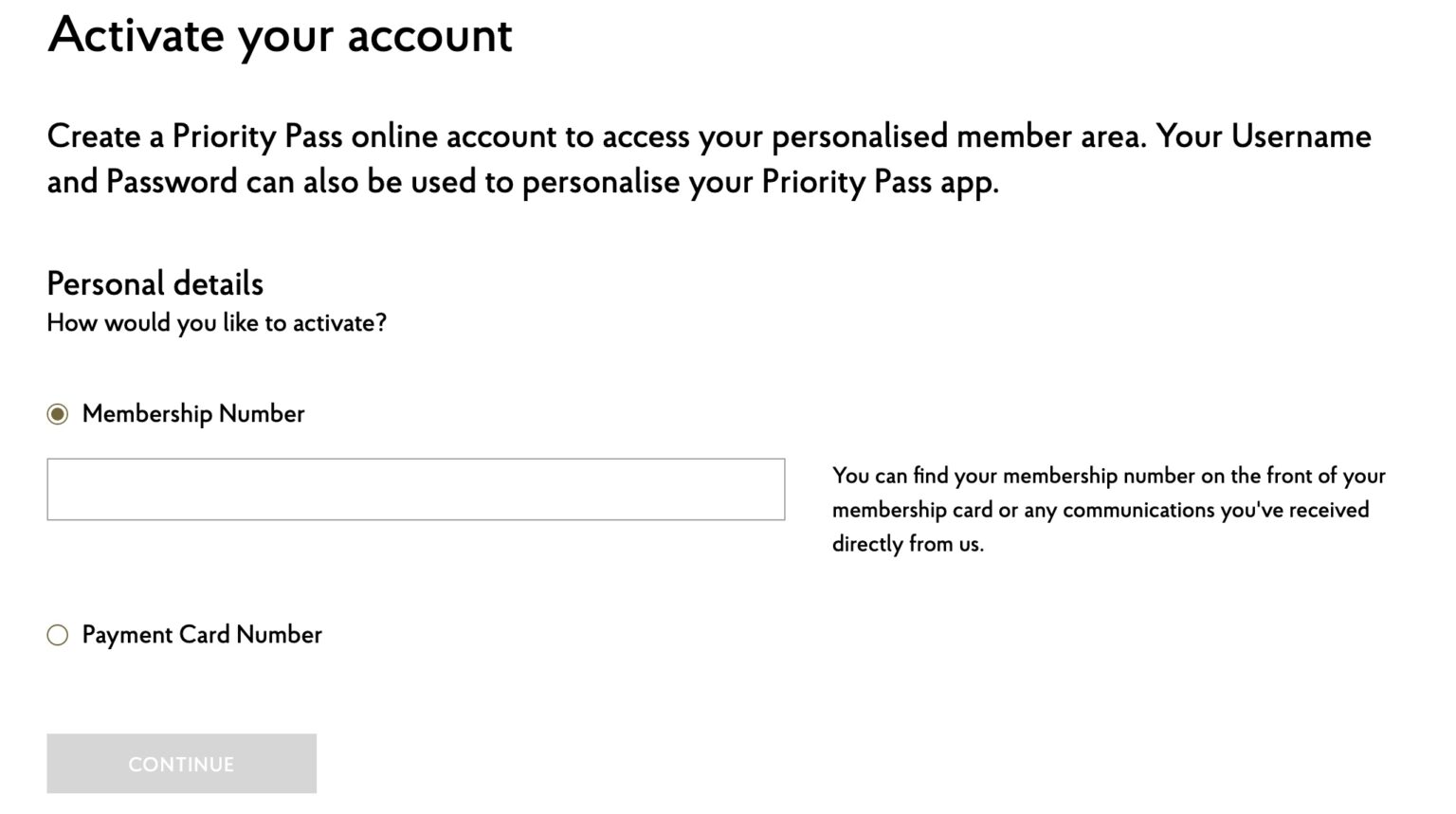Click the intro paragraph about Priority Pass account
The width and height of the screenshot is (1456, 814).
[709, 159]
